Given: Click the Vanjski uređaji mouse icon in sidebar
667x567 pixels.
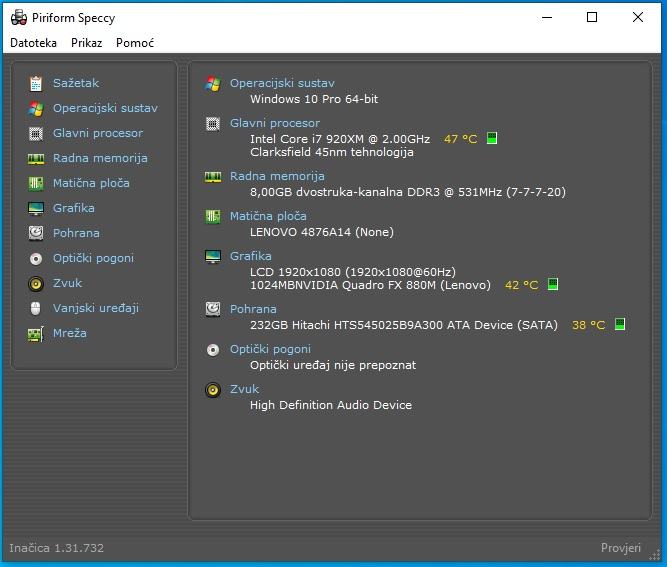Looking at the screenshot, I should [36, 308].
